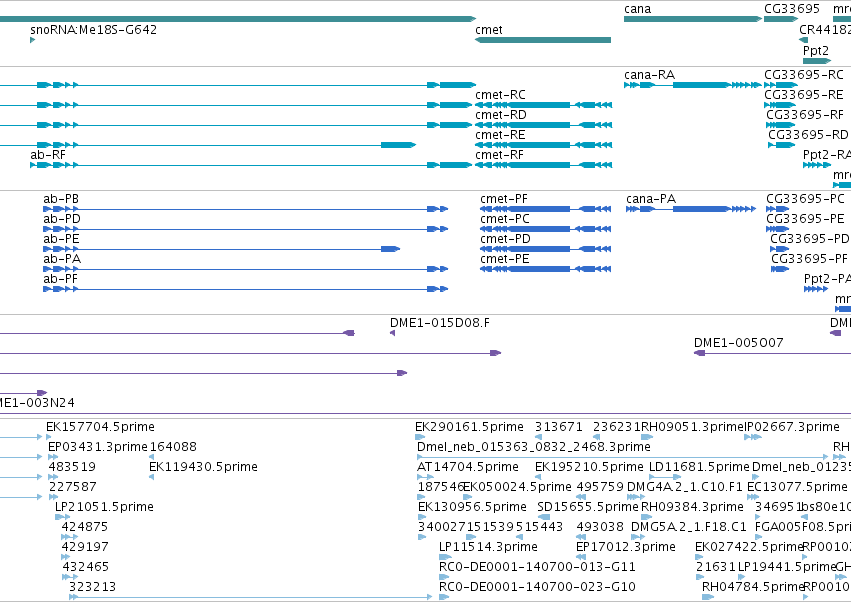Click the ab-RF transcript label
This screenshot has height=602, width=851.
(x=48, y=155)
